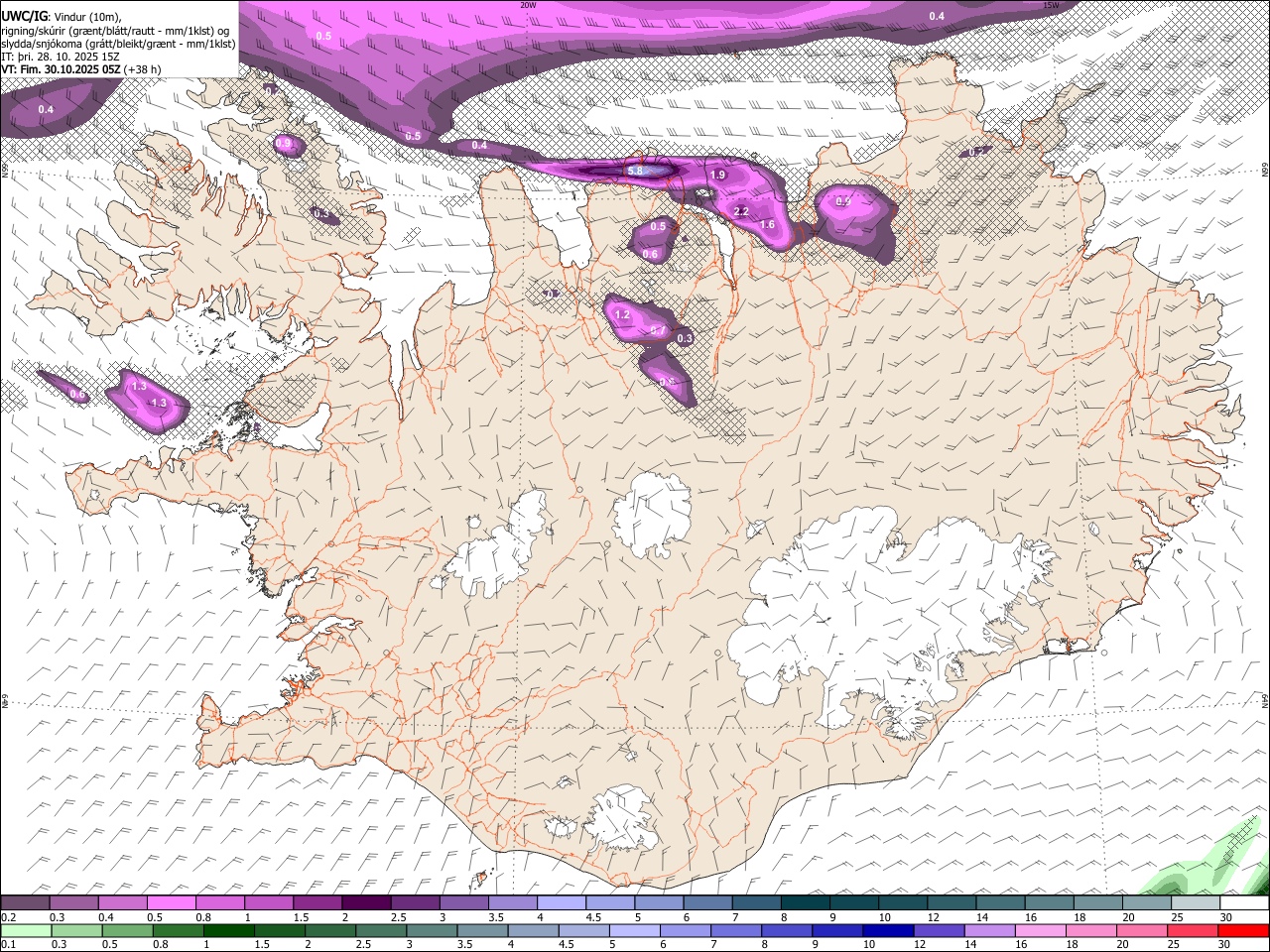This screenshot has height=952, width=1270.
Task: Pick the 8 swatch in lower legend row
Action: 786,930
